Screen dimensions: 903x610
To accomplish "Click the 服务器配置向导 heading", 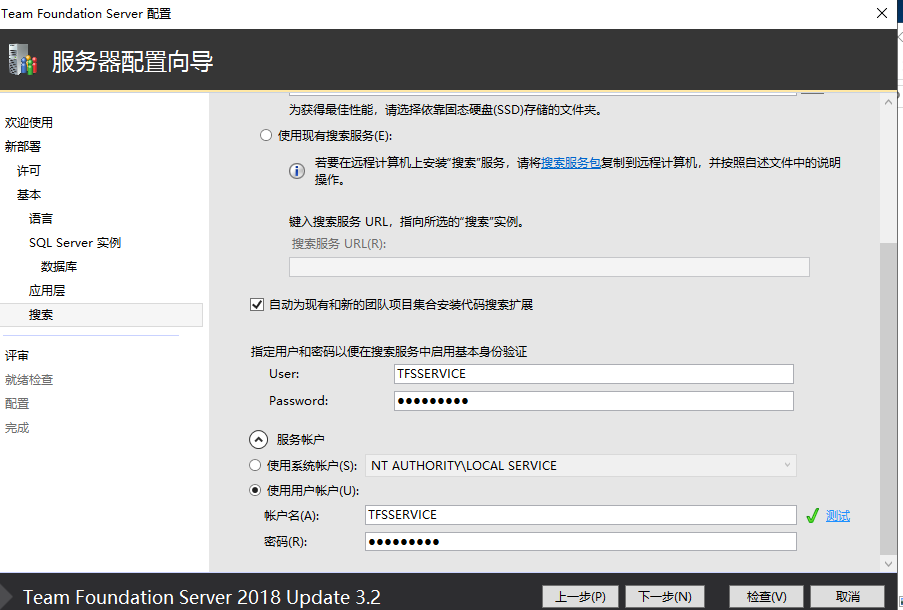I will point(132,61).
